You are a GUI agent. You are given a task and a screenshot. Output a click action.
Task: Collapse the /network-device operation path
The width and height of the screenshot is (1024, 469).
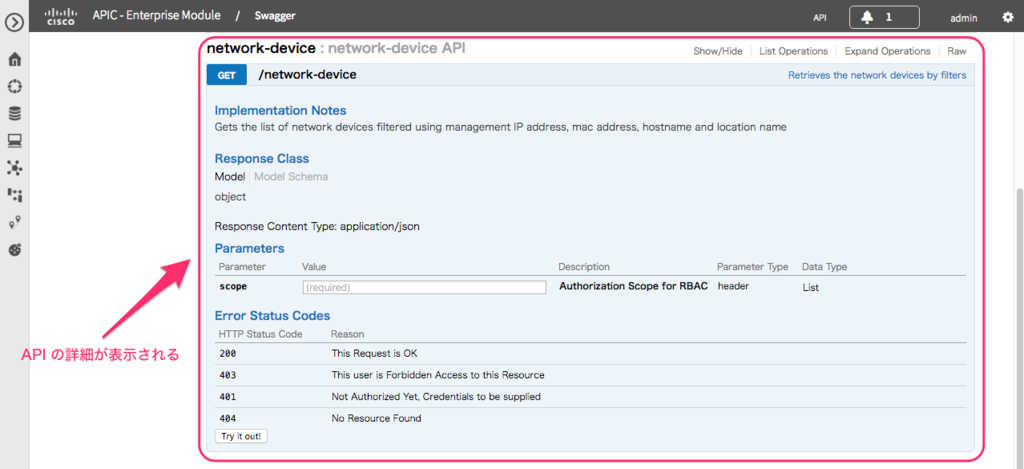click(308, 75)
